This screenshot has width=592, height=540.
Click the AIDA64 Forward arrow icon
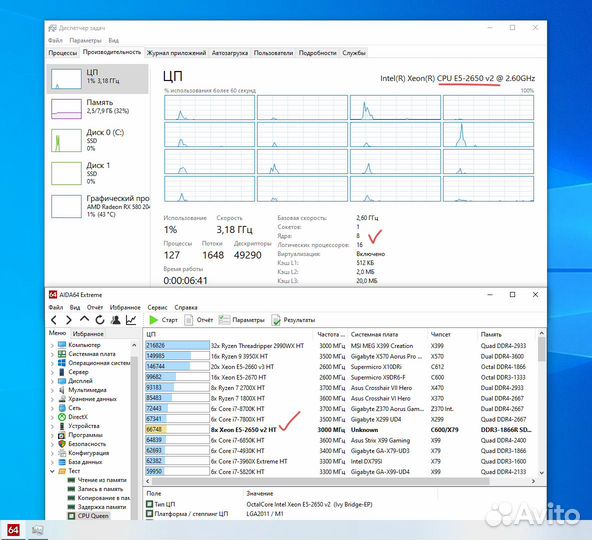[68, 320]
